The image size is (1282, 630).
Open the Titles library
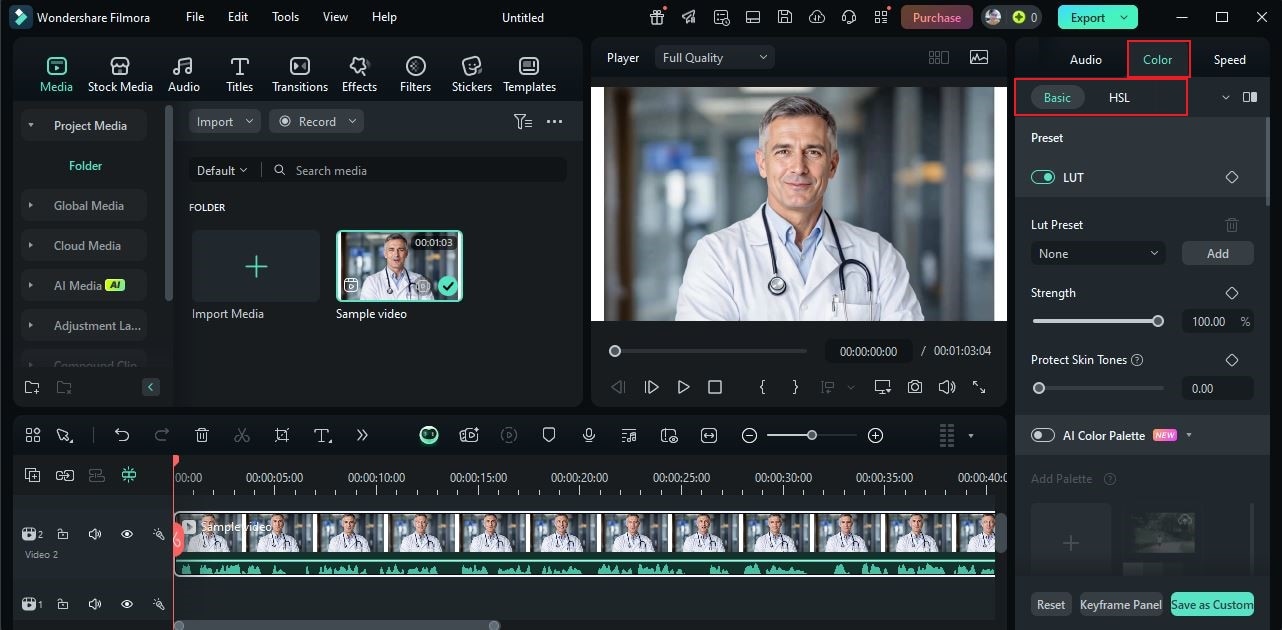pyautogui.click(x=239, y=74)
